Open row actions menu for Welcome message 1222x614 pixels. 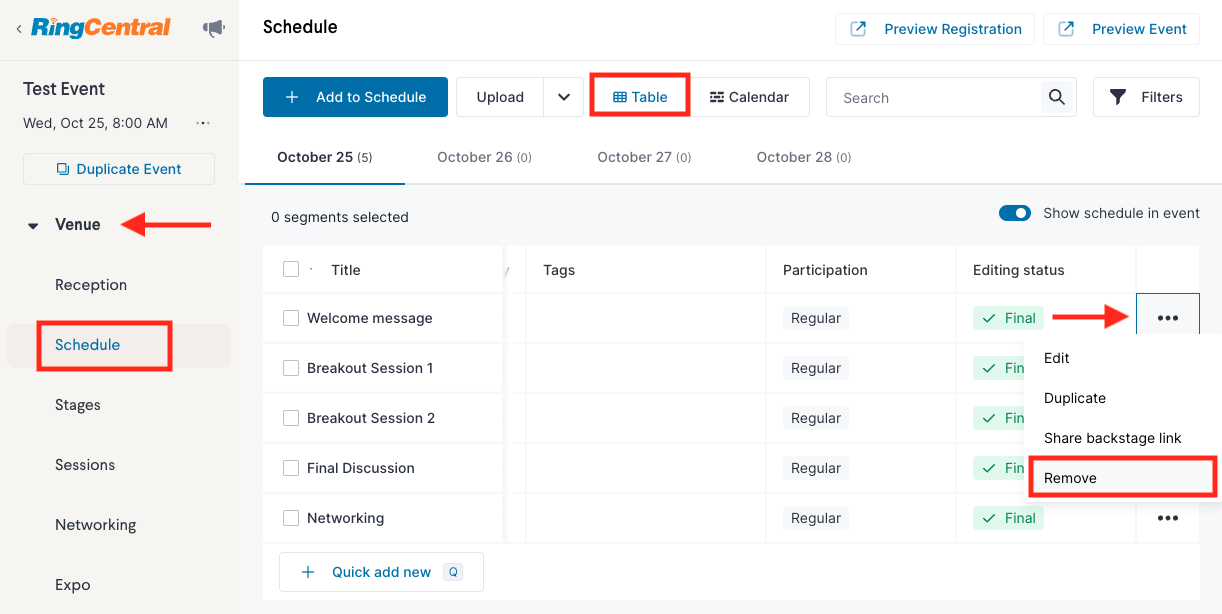point(1167,318)
